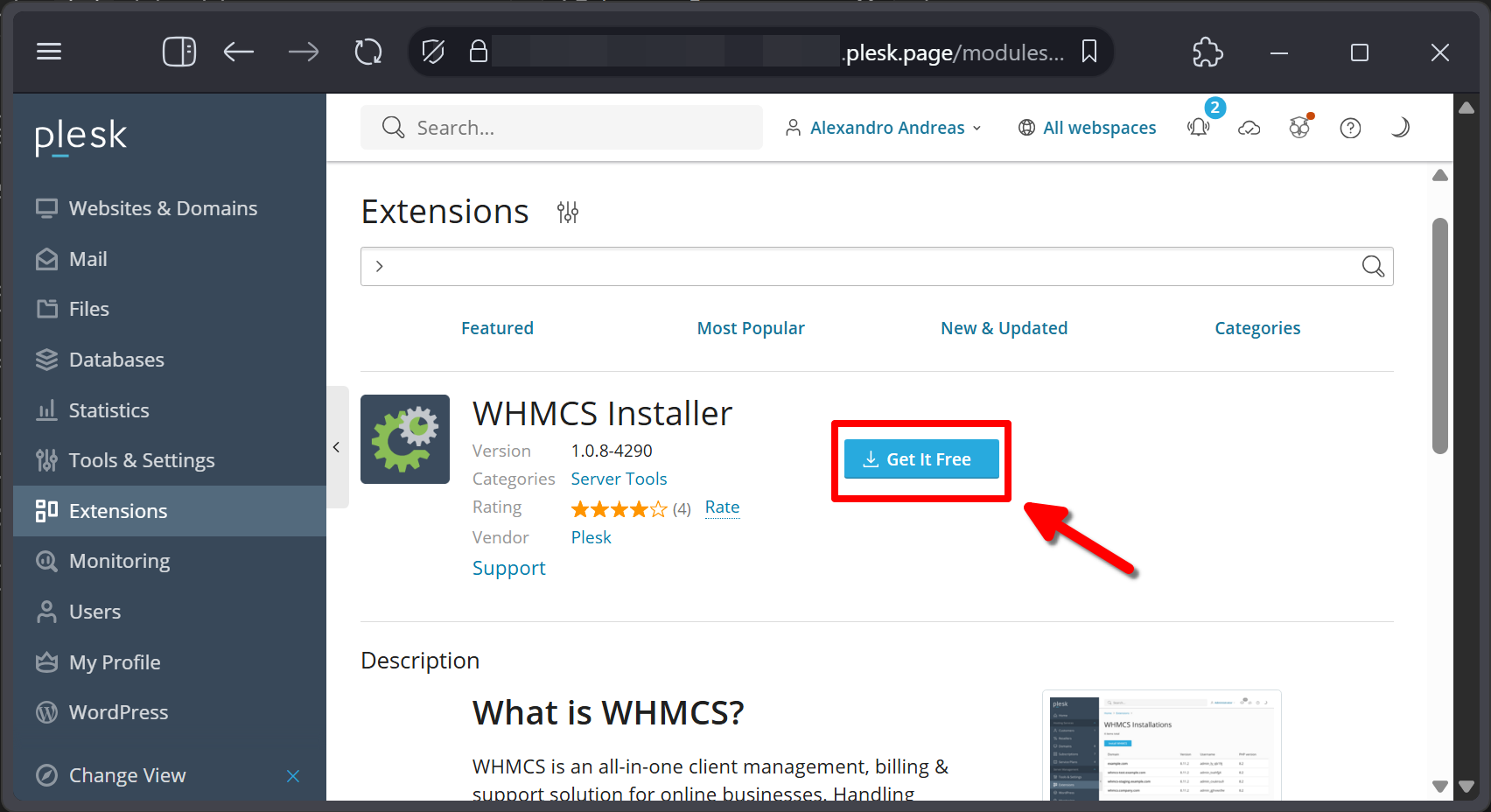Go back with the browser back arrow
Viewport: 1491px width, 812px height.
pos(238,52)
